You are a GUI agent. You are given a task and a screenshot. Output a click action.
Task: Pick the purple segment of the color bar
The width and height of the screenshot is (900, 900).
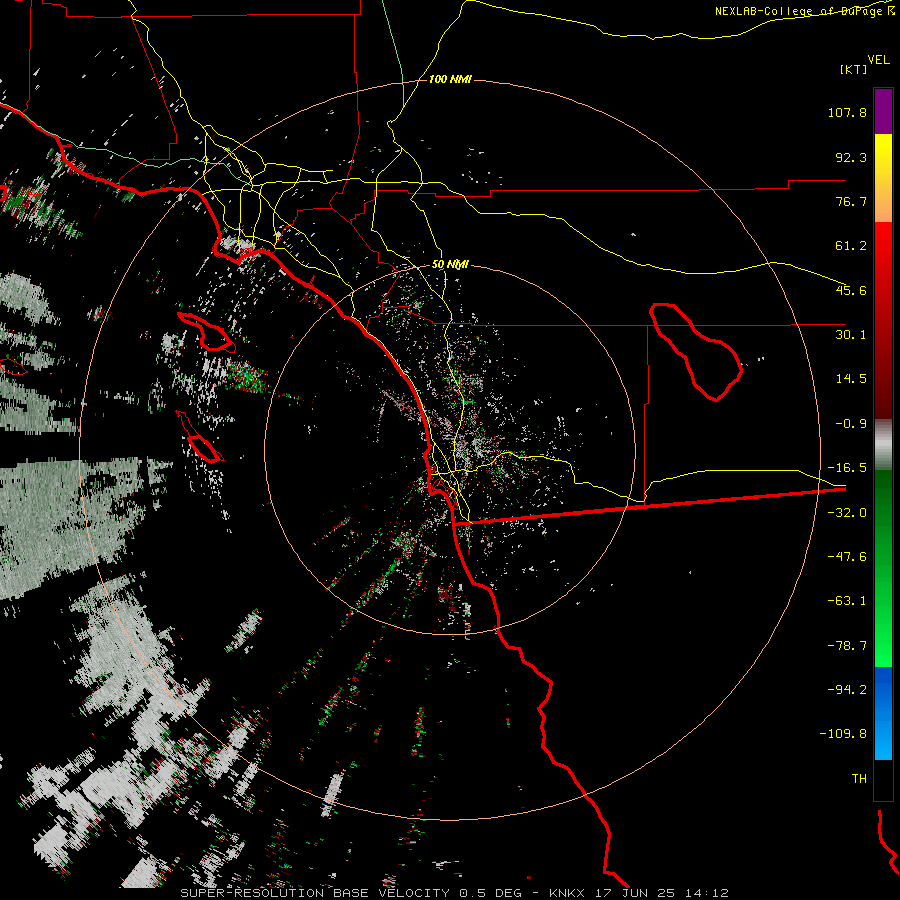click(883, 111)
